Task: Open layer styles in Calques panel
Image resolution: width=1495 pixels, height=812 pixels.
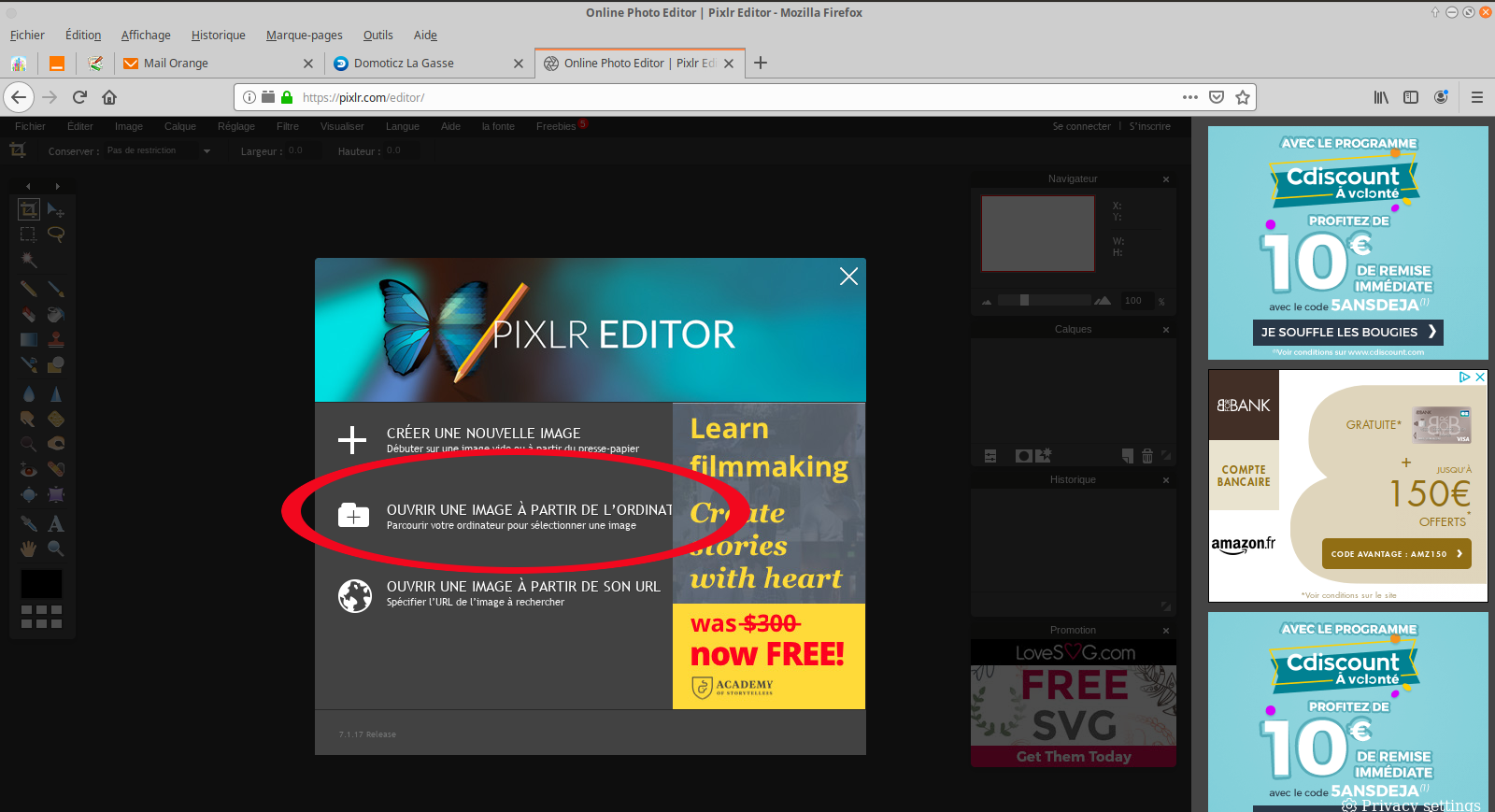Action: [1043, 456]
